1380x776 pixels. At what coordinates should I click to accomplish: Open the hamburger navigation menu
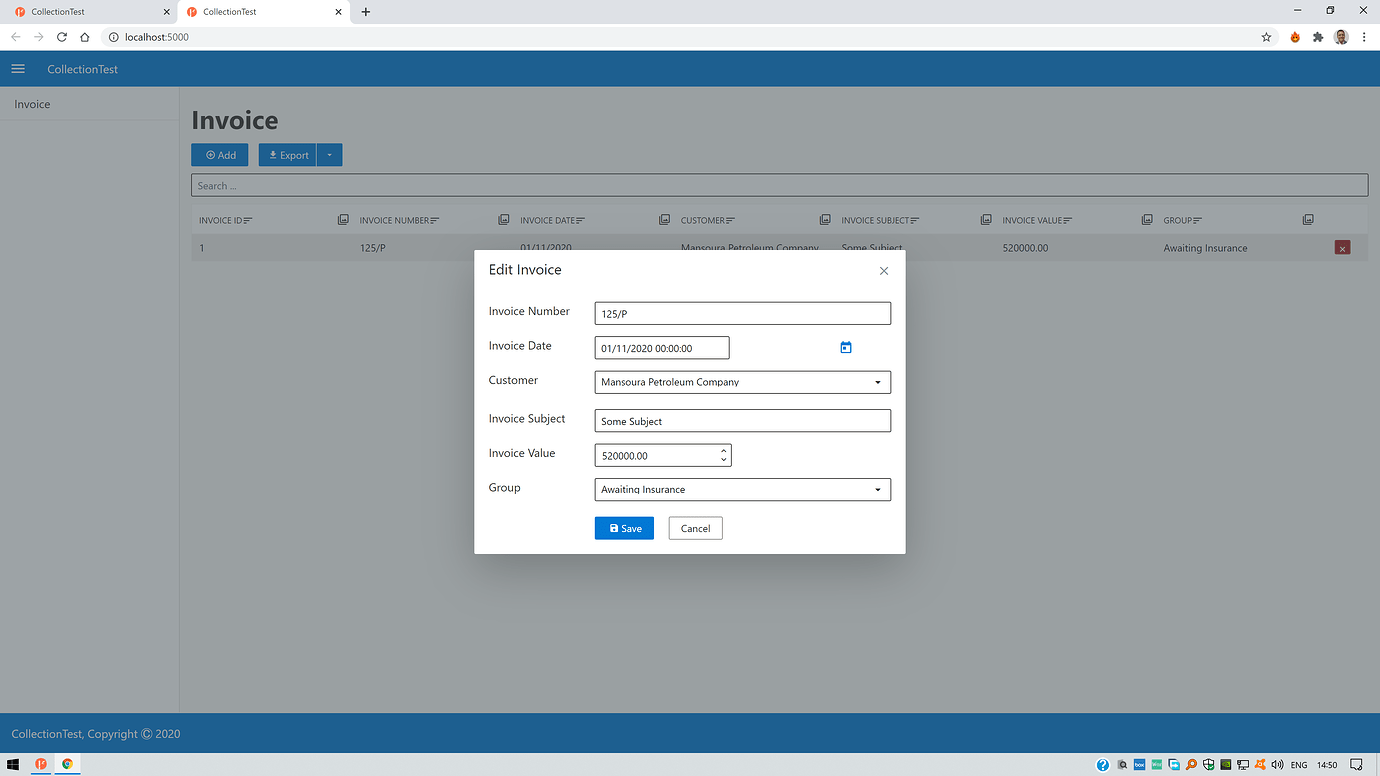tap(17, 68)
